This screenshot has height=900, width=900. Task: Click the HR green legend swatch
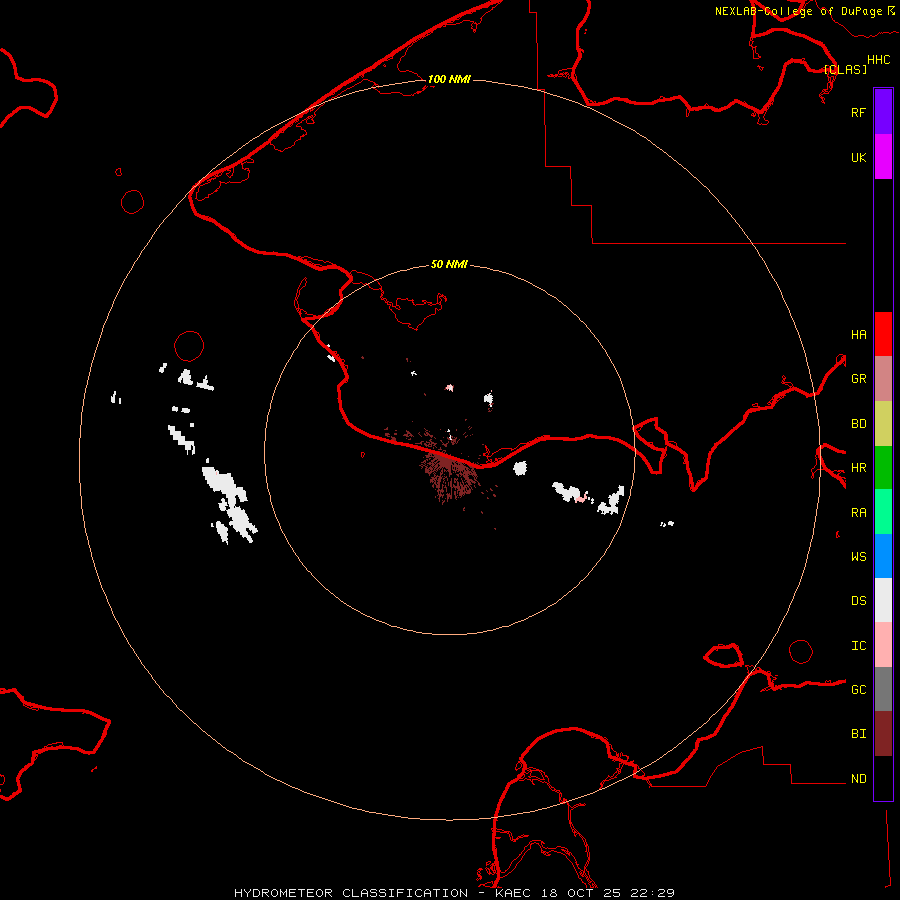(x=883, y=467)
